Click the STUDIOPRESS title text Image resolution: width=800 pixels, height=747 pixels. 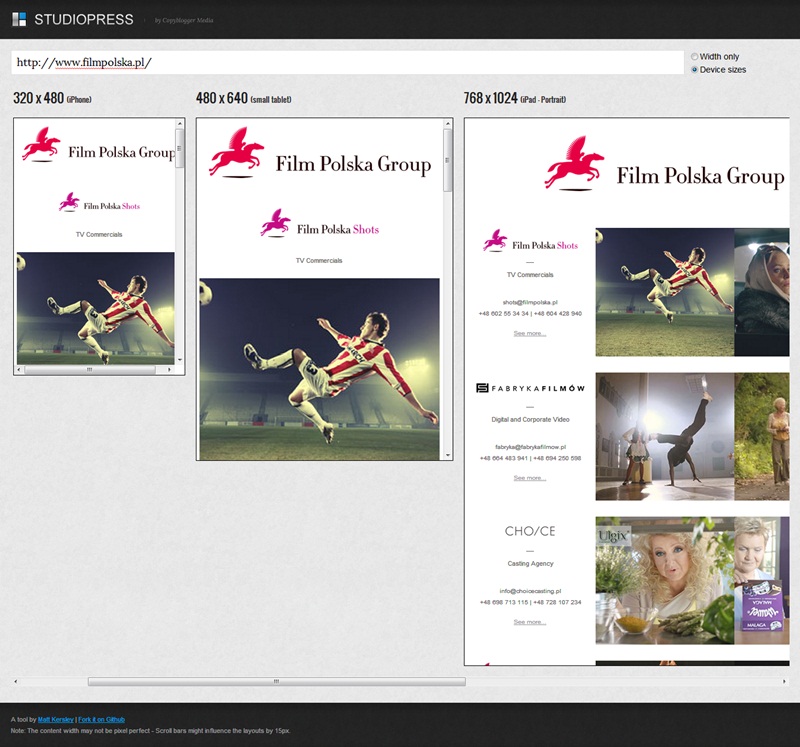click(84, 19)
